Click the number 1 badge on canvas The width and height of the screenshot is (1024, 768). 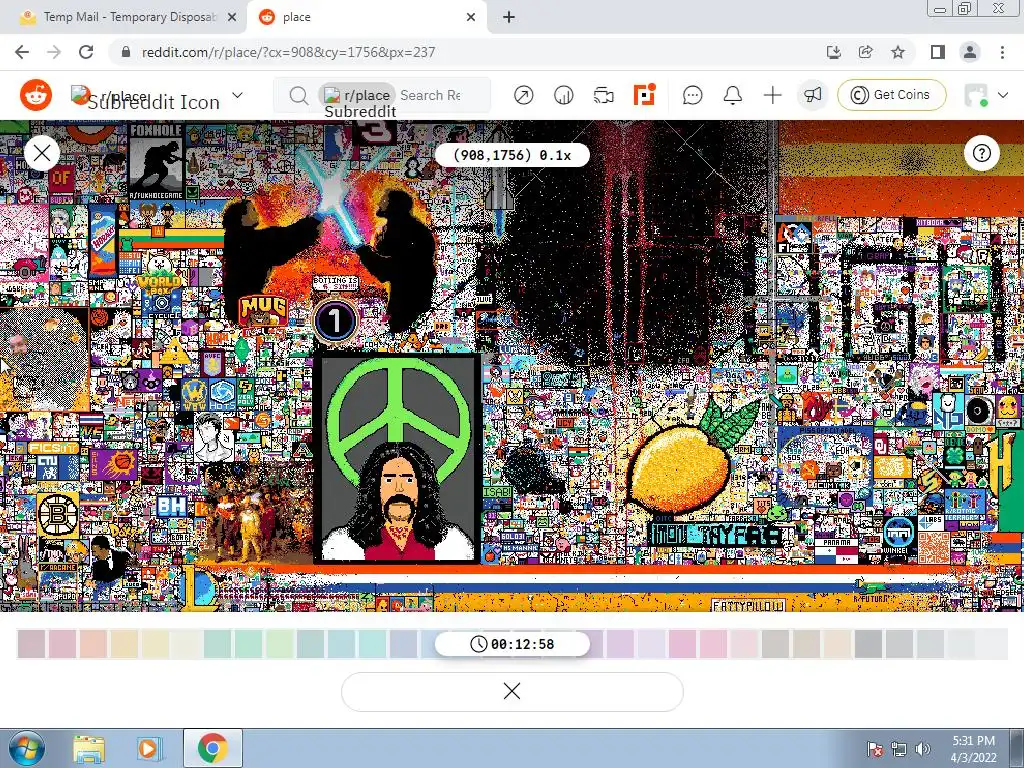coord(335,321)
